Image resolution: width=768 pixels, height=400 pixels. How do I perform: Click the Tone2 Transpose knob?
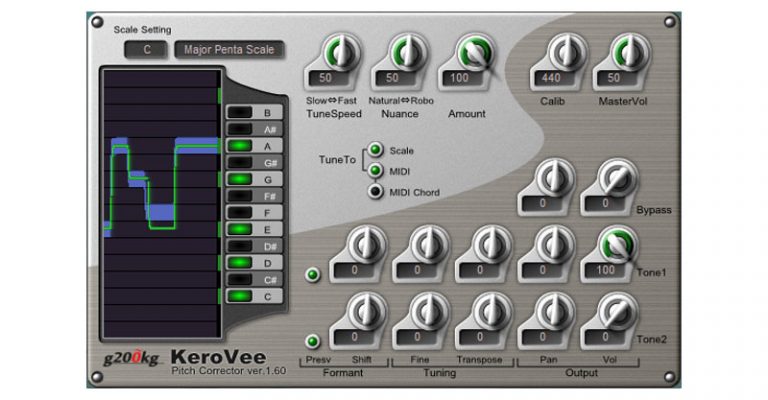click(x=492, y=312)
